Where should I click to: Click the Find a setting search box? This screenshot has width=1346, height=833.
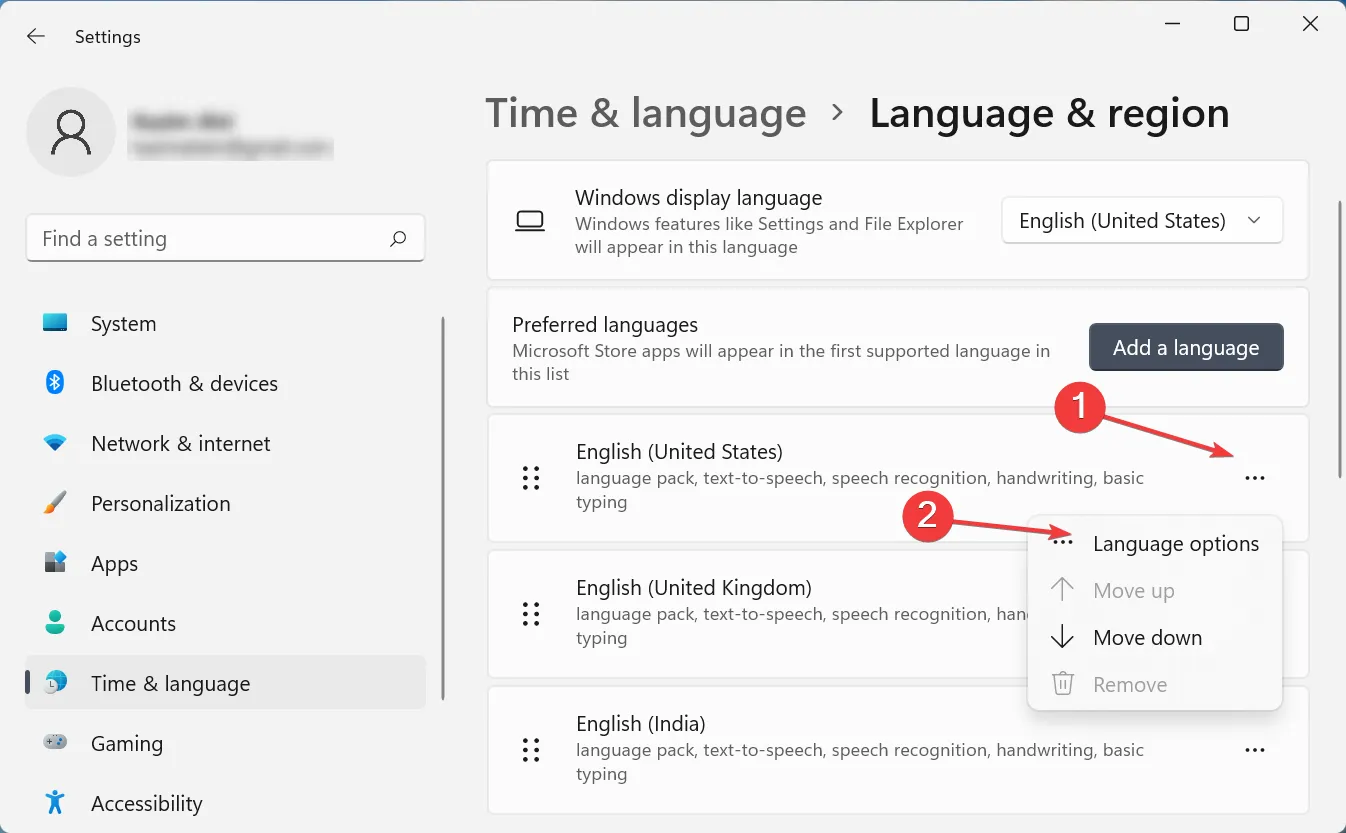(x=210, y=239)
